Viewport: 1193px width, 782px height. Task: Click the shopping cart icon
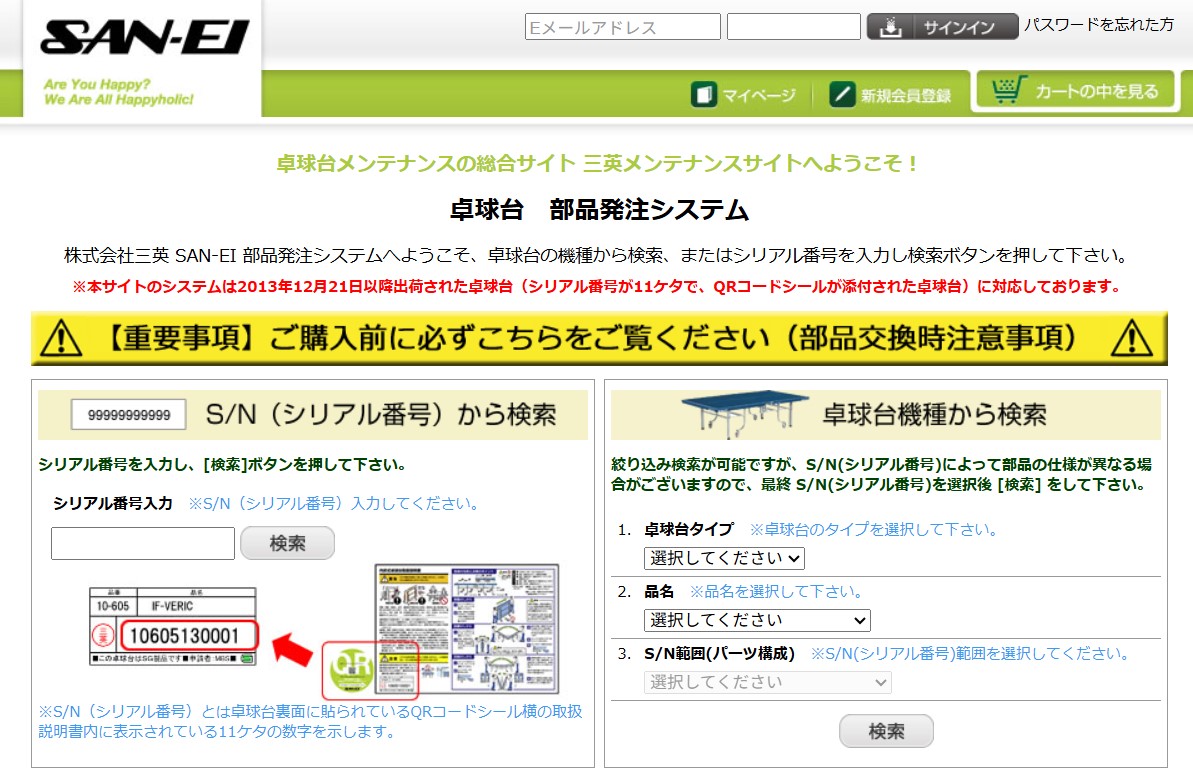(1009, 90)
